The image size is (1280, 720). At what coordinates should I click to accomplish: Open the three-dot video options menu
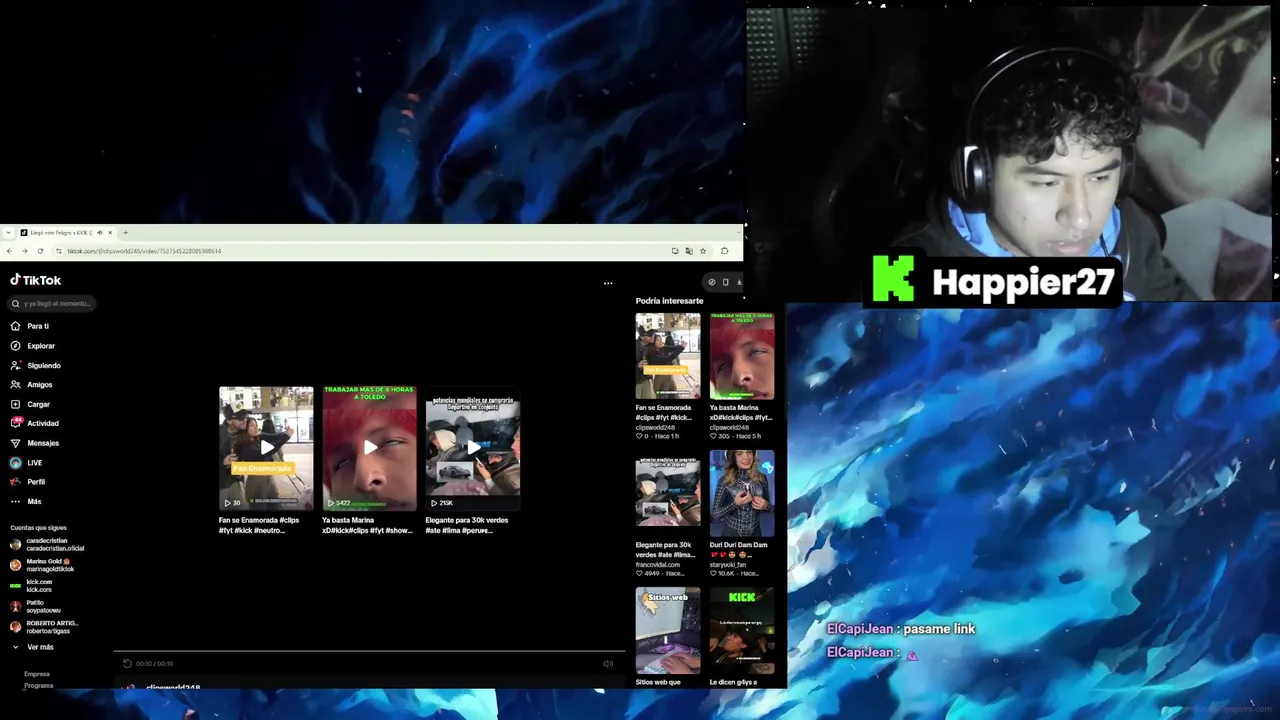coord(608,283)
